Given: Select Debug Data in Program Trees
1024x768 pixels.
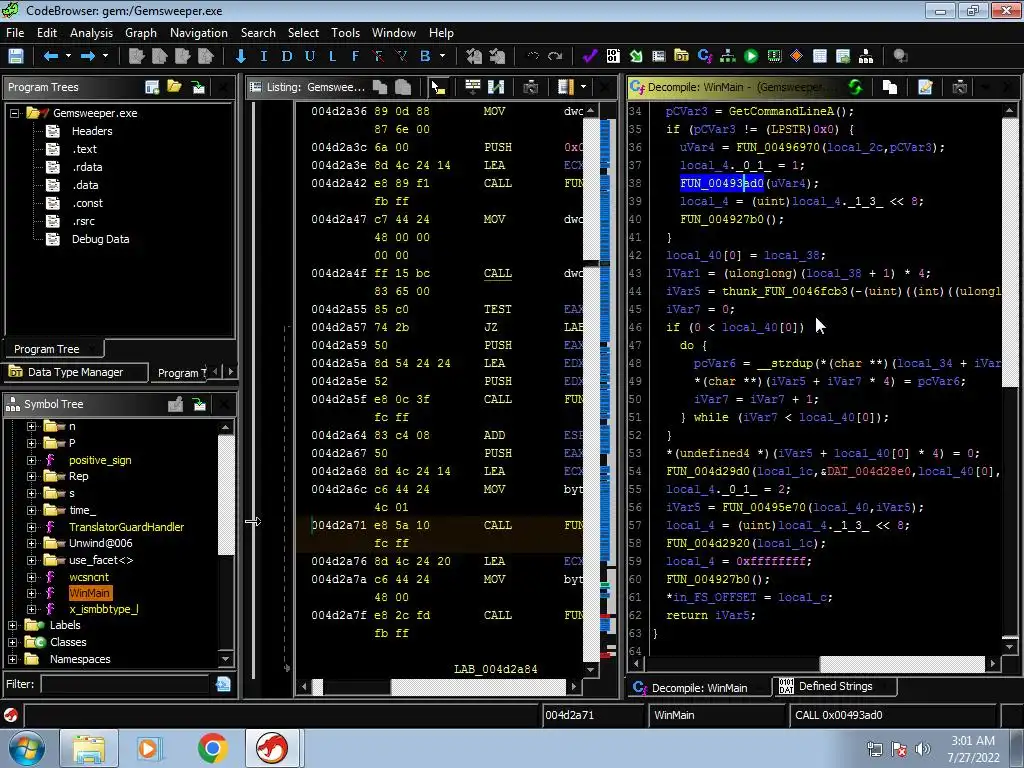Looking at the screenshot, I should click(x=101, y=239).
